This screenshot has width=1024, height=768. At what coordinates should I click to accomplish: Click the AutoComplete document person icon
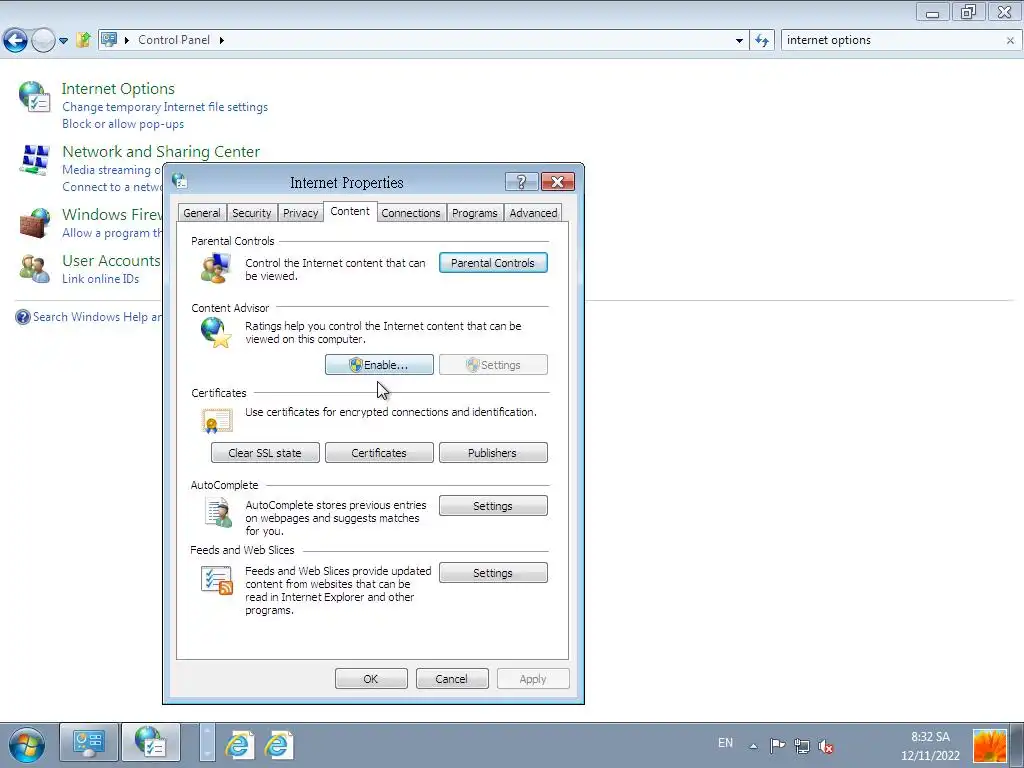(218, 512)
